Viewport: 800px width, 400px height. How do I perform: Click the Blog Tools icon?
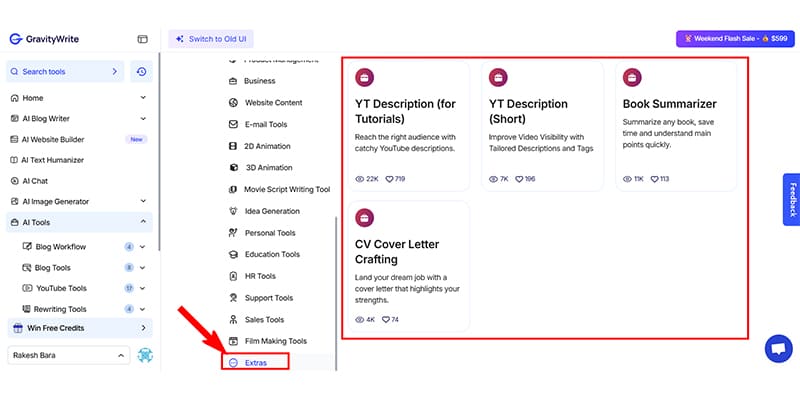pos(27,268)
